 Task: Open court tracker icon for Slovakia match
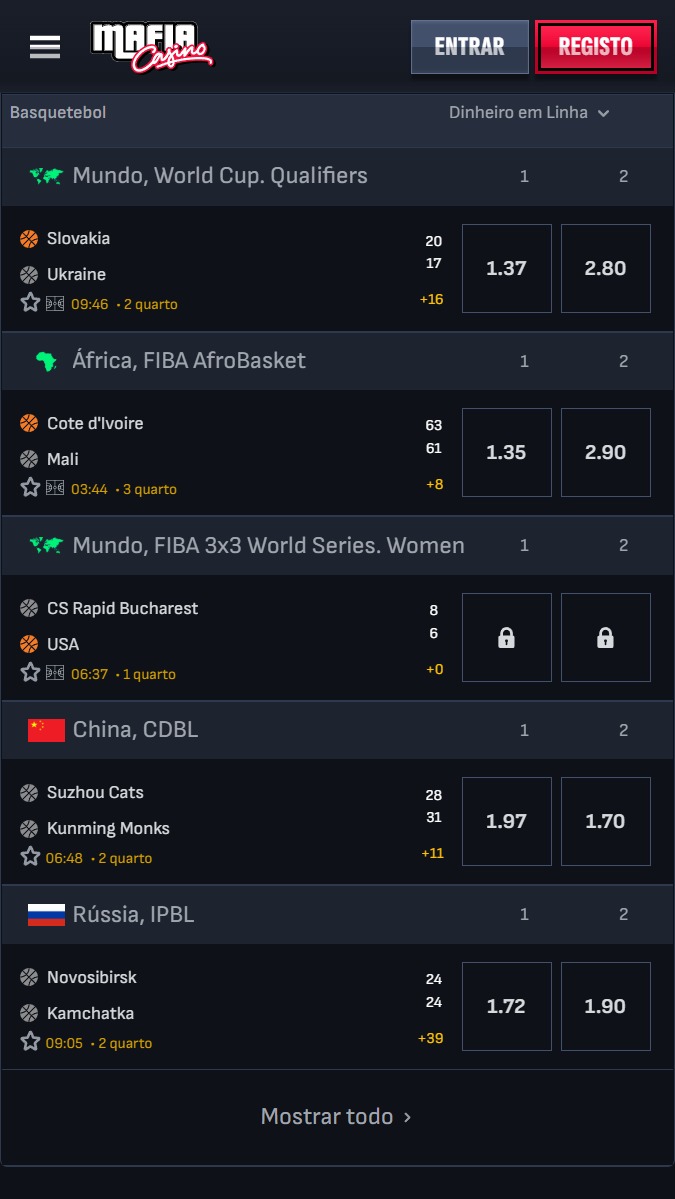click(x=55, y=304)
